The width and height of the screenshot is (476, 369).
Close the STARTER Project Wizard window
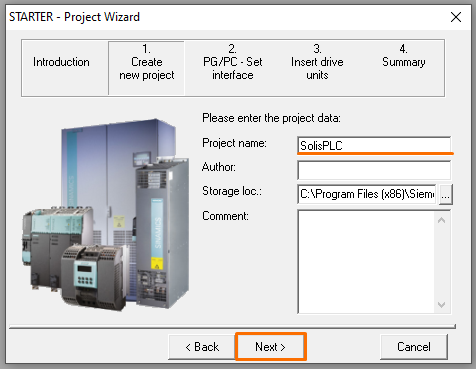[x=456, y=17]
